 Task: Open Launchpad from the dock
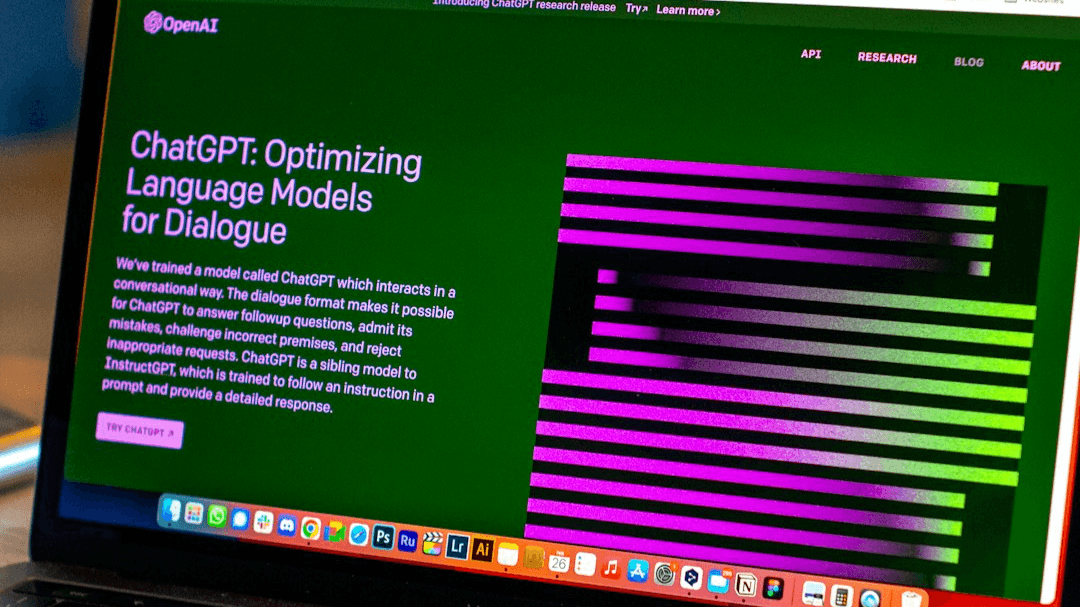point(194,513)
